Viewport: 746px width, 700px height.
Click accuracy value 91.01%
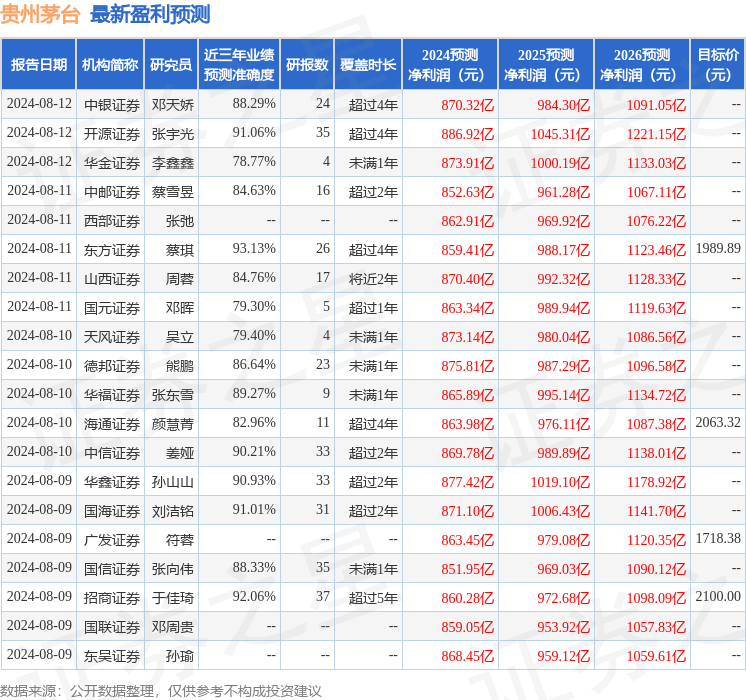[x=254, y=510]
